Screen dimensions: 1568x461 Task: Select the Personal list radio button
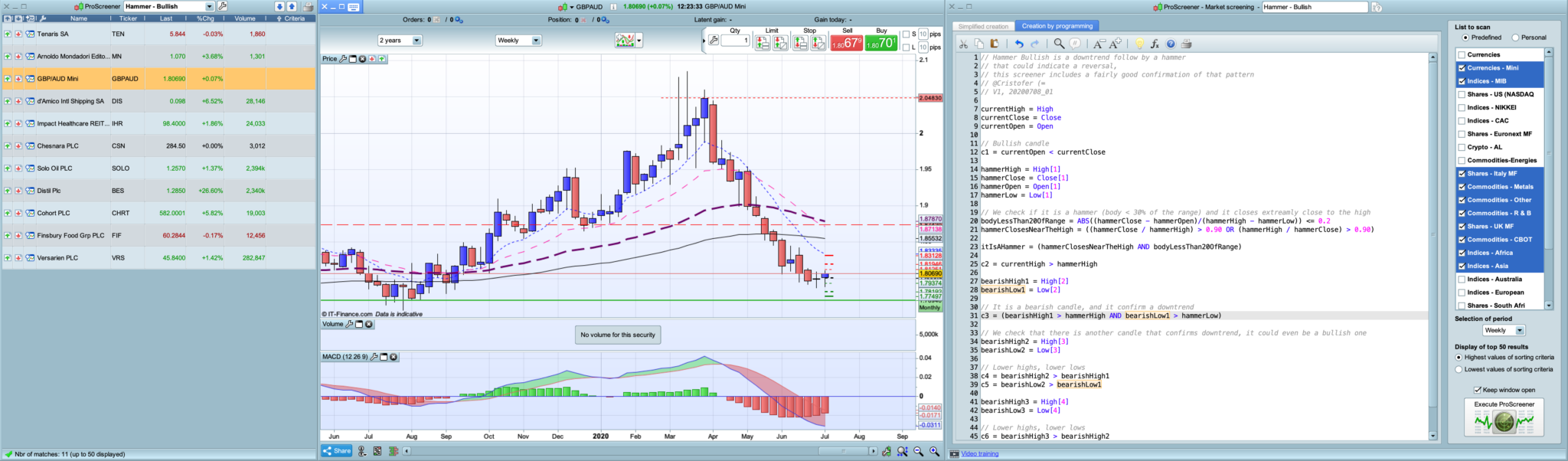point(1515,38)
